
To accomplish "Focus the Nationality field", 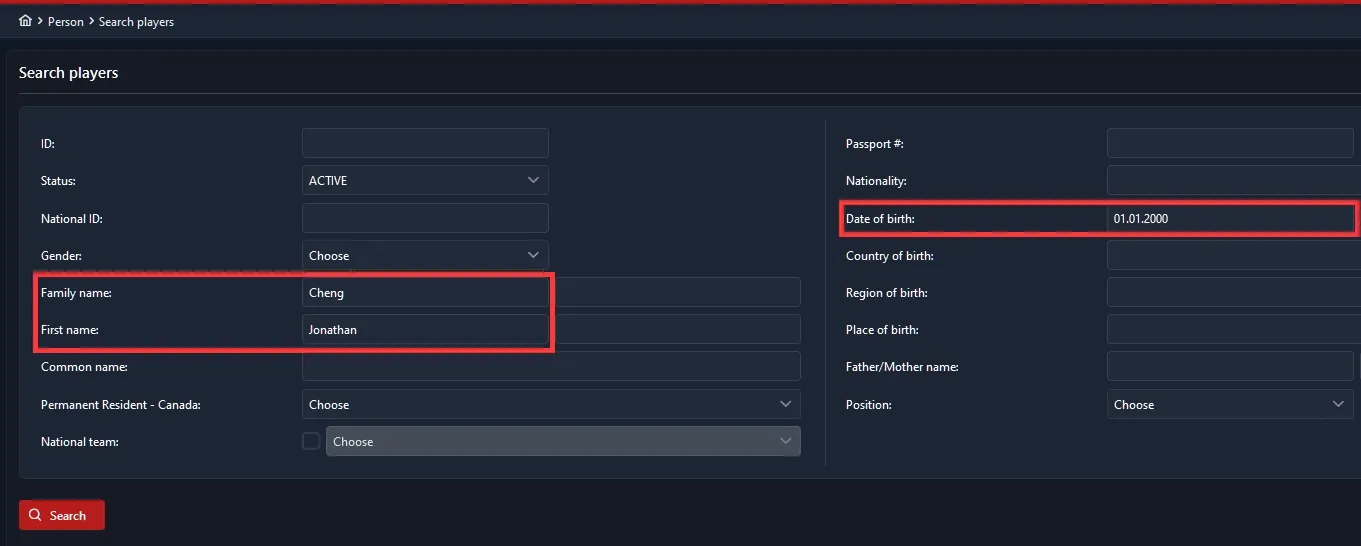I will 1230,181.
